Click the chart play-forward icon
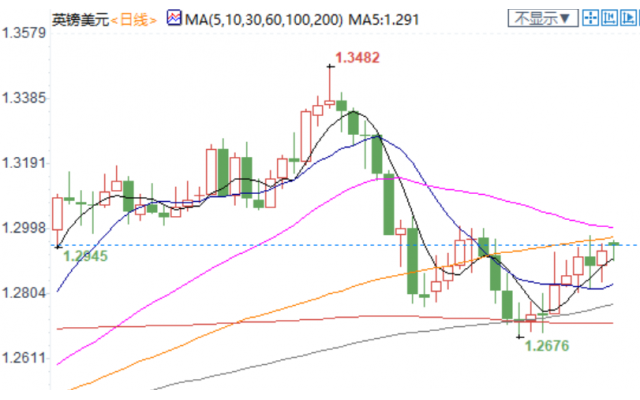The height and width of the screenshot is (400, 640). (x=628, y=18)
